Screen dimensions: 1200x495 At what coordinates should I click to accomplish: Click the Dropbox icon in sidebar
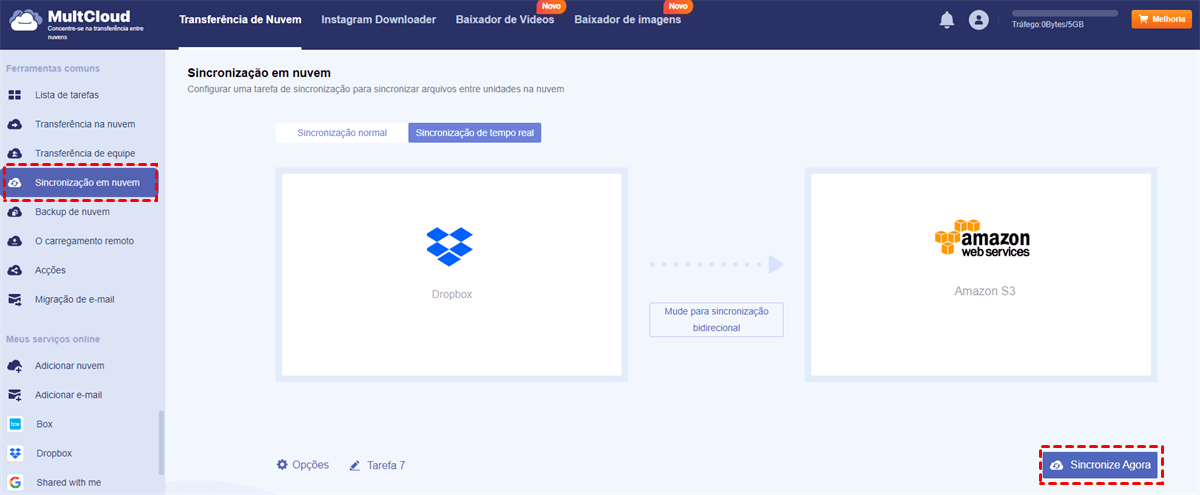[15, 453]
